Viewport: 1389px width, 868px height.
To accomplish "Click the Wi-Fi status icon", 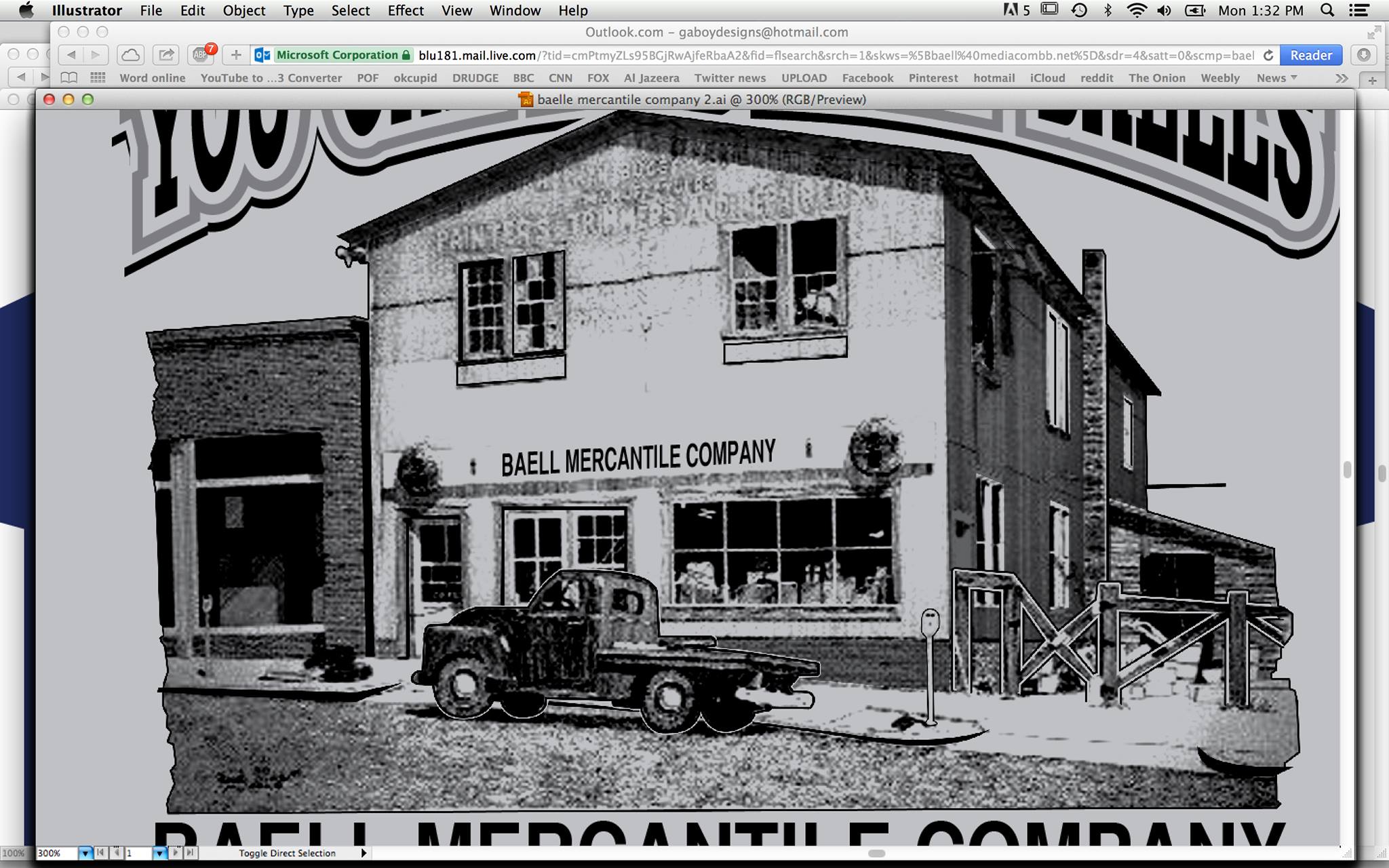I will [1136, 10].
